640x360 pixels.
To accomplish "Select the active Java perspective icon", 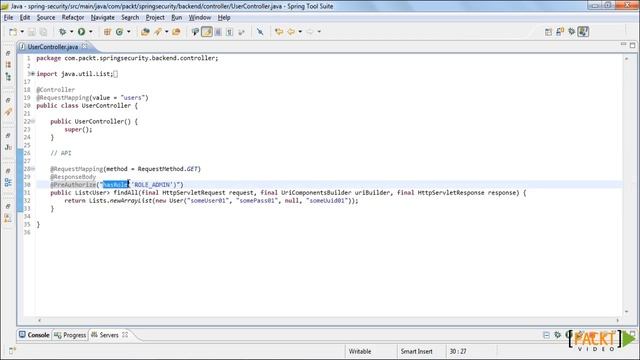I will [583, 32].
